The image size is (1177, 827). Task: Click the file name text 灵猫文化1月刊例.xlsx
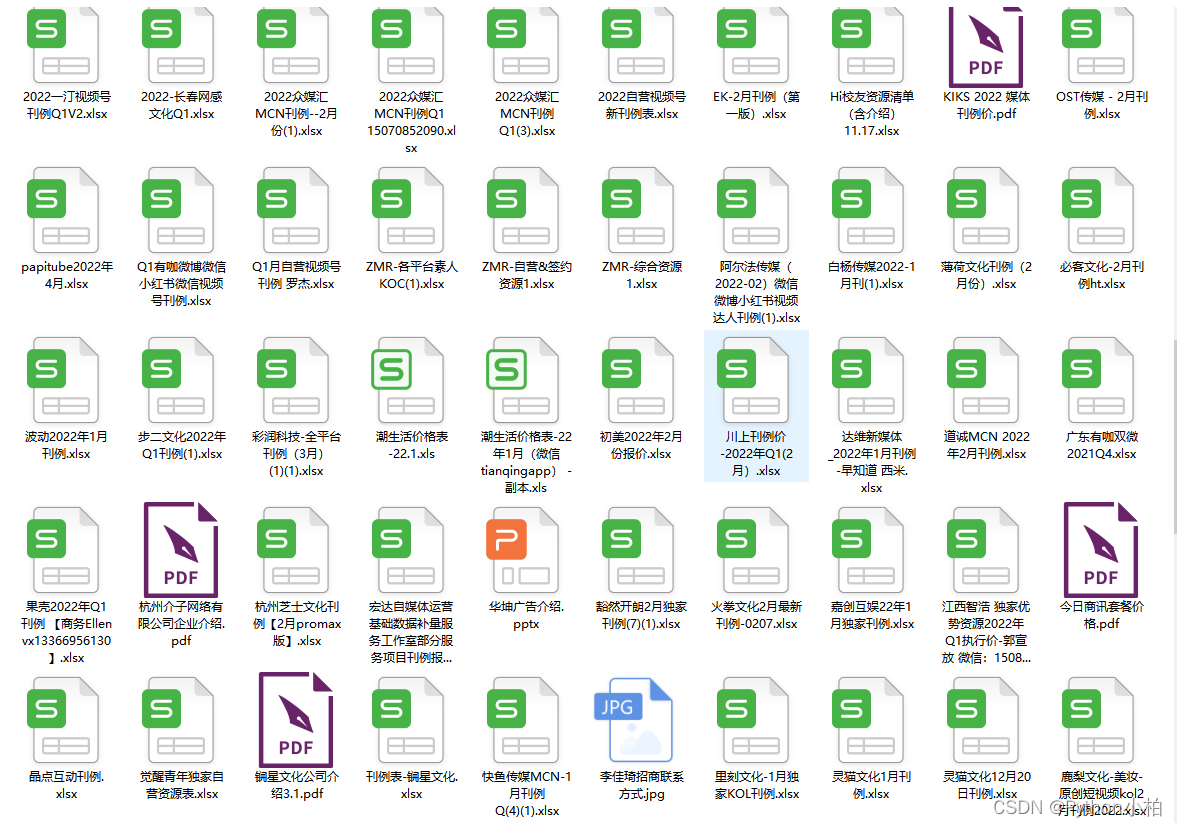tap(871, 785)
